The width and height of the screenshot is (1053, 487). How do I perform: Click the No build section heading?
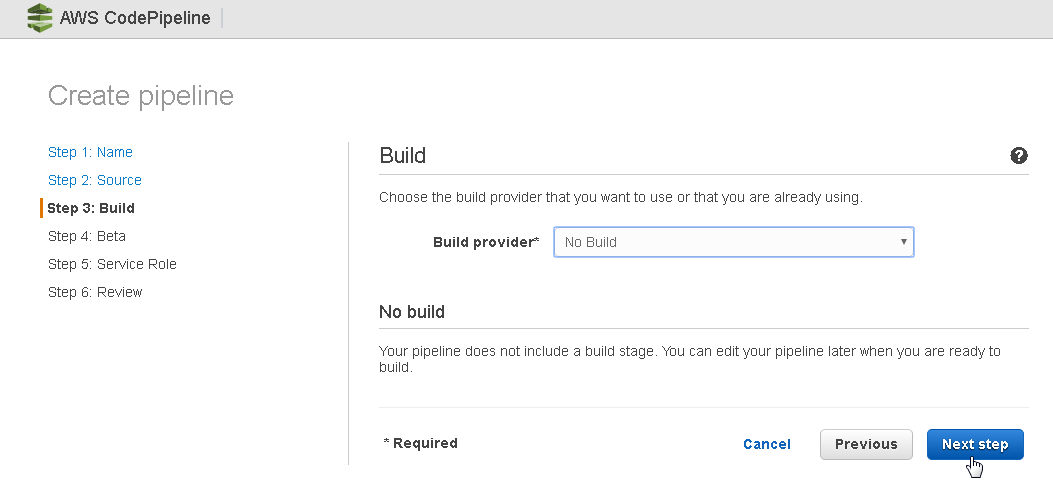[412, 312]
